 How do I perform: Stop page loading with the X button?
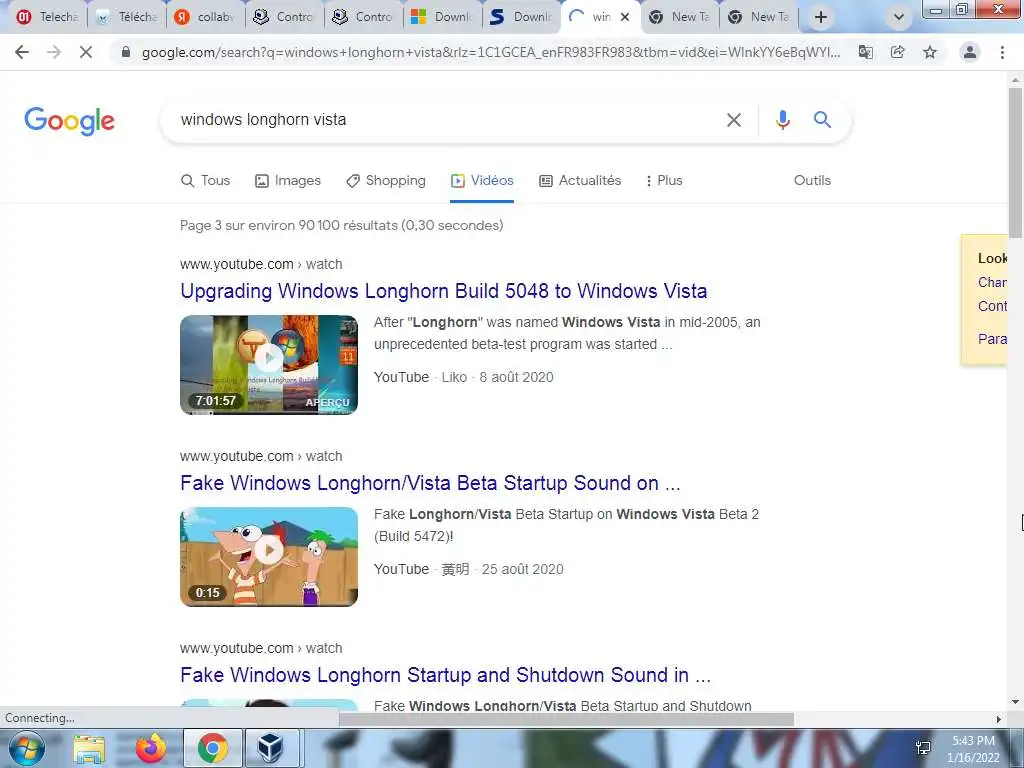coord(86,52)
